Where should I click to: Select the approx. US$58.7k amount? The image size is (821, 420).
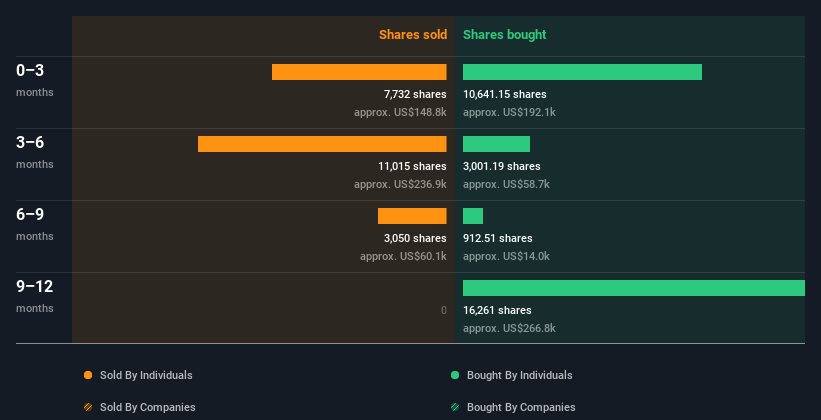(506, 184)
